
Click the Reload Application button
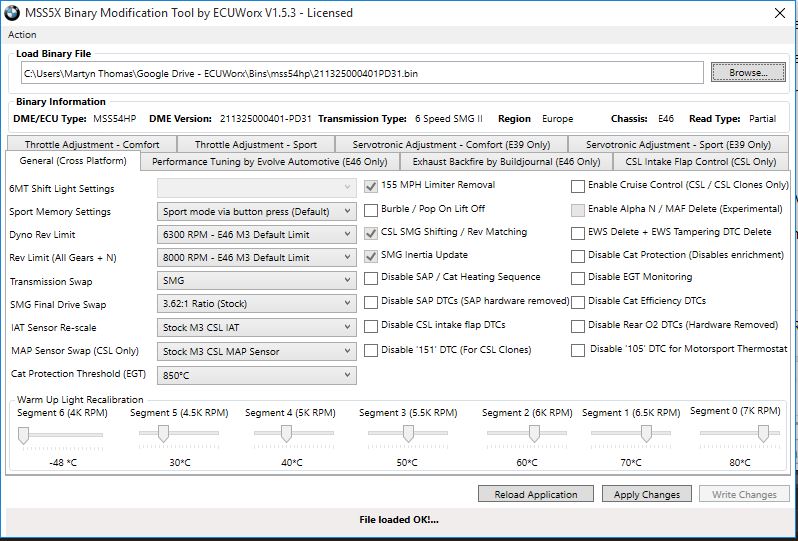pyautogui.click(x=535, y=494)
